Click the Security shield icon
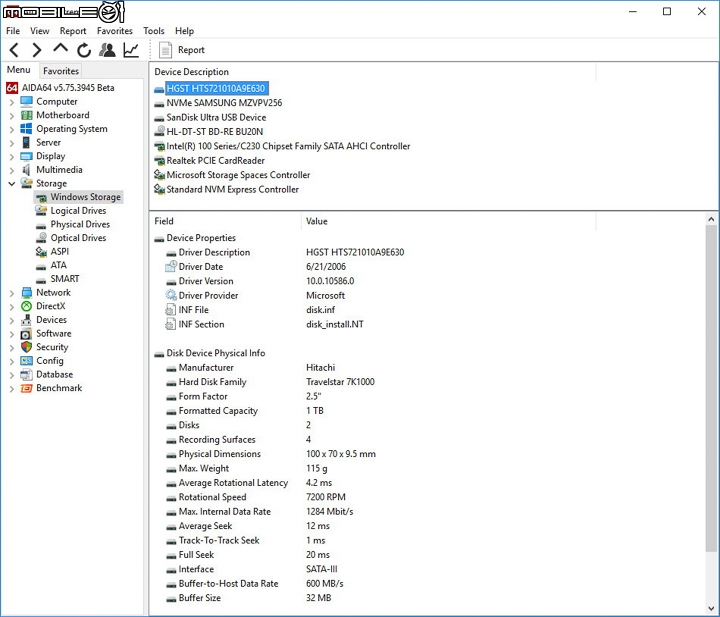 pos(27,347)
